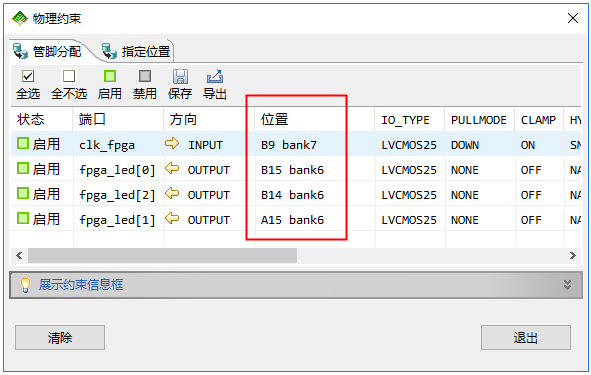Click OFF clamp cell for fpga_led[0]
The width and height of the screenshot is (591, 375).
tap(539, 170)
